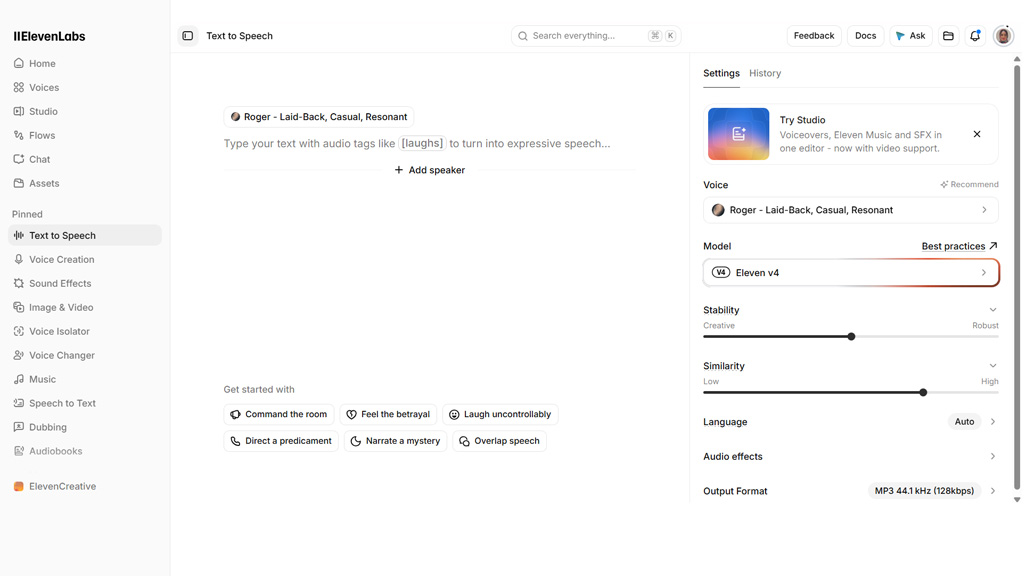
Task: Open Speech to Text in sidebar
Action: coord(85,403)
